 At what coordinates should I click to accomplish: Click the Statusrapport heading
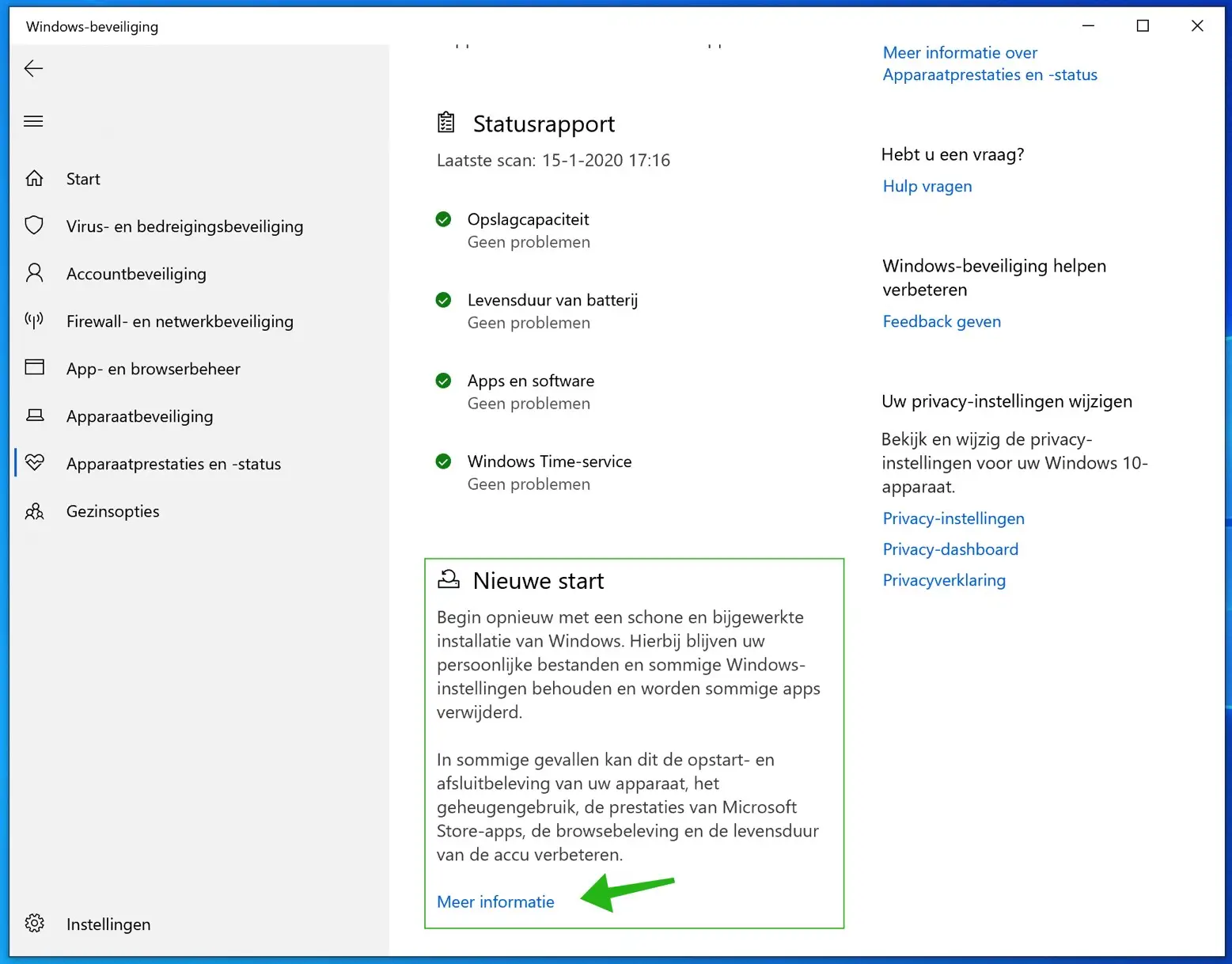click(x=544, y=123)
